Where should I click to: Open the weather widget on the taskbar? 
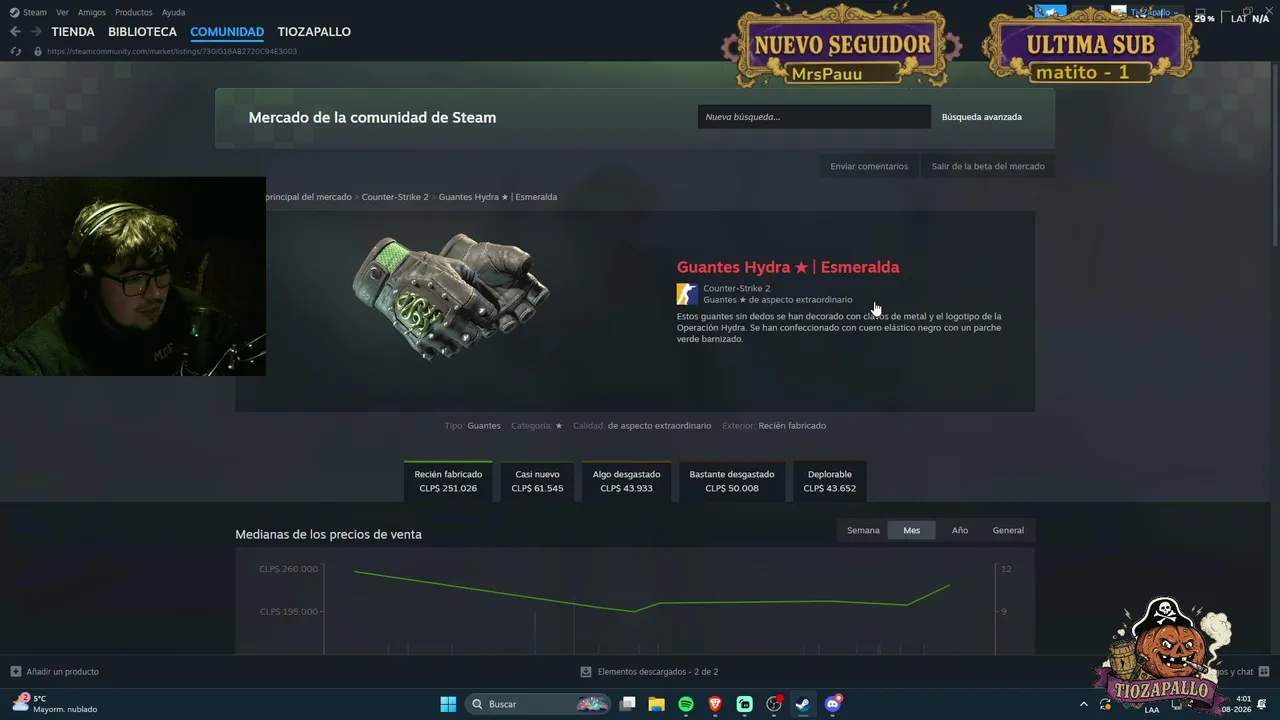(55, 704)
